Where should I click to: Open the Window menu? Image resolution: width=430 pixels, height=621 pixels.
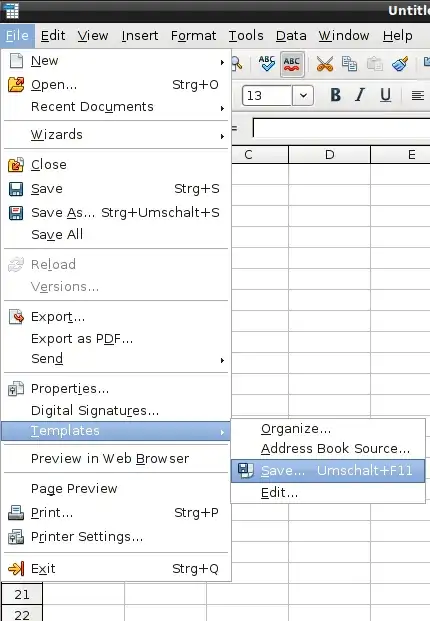344,36
